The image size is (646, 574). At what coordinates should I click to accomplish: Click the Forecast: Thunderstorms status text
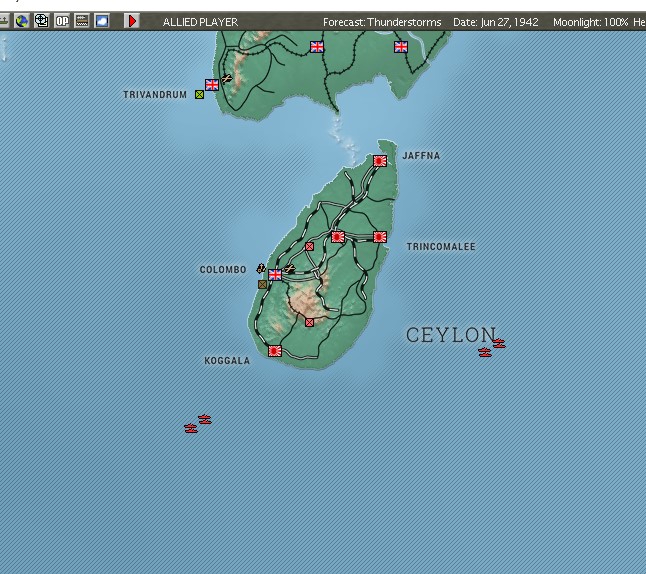(382, 22)
